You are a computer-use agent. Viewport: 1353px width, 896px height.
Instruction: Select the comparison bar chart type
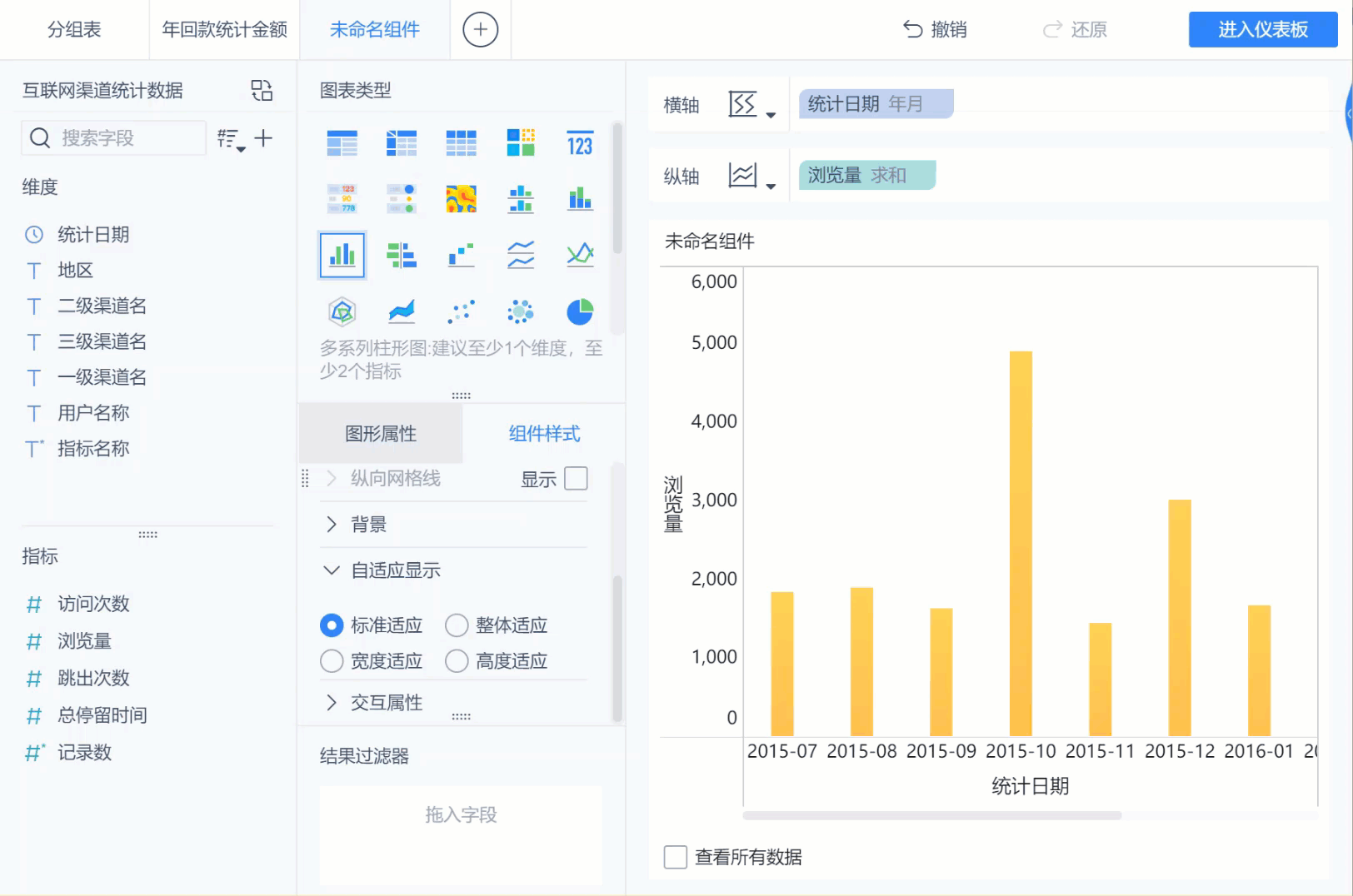click(x=402, y=255)
